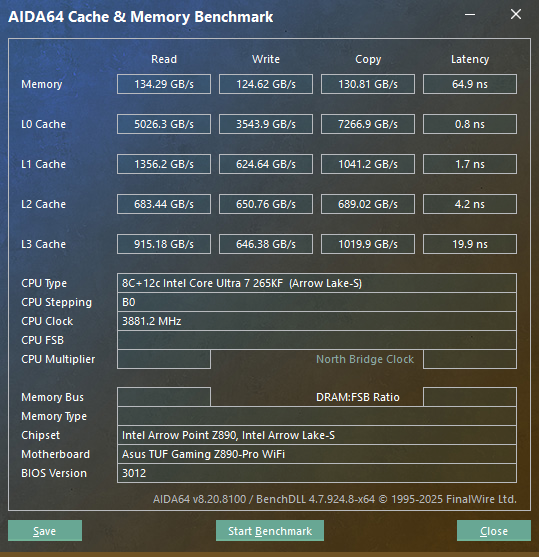Click the CPU Clock label
Image resolution: width=539 pixels, height=557 pixels.
click(47, 321)
